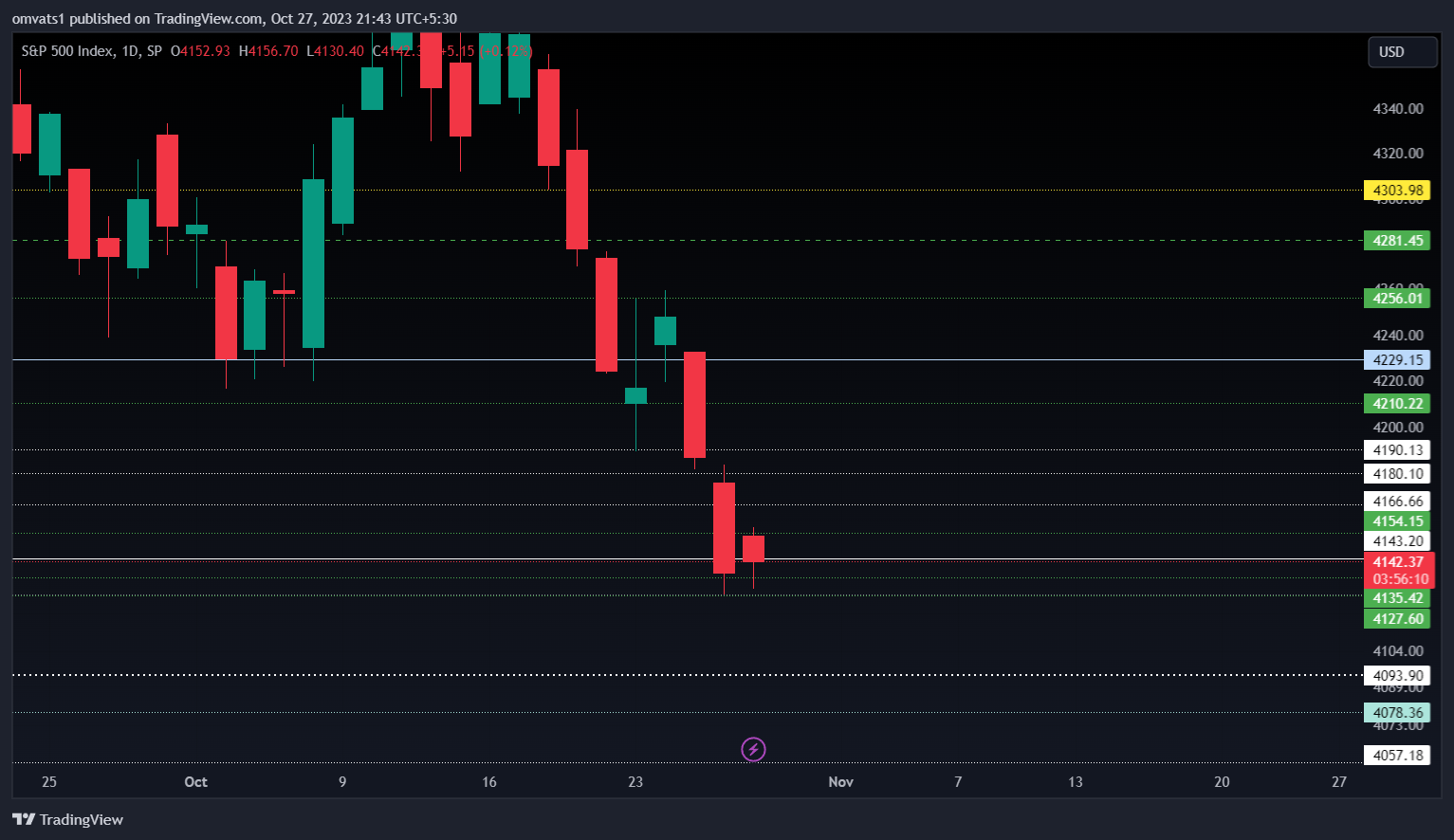
Task: Open the USD currency selector
Action: pyautogui.click(x=1402, y=52)
